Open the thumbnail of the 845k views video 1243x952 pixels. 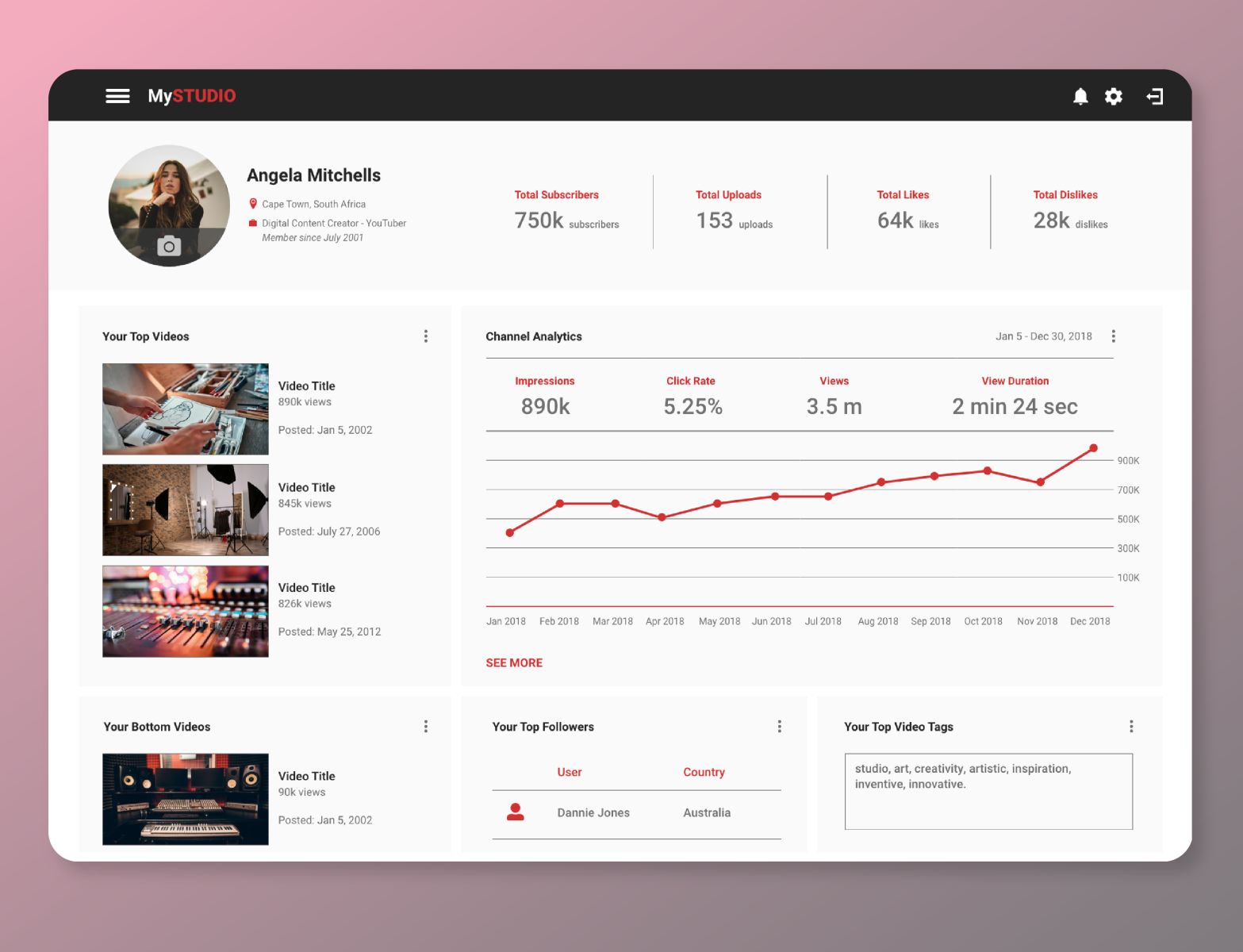tap(185, 510)
